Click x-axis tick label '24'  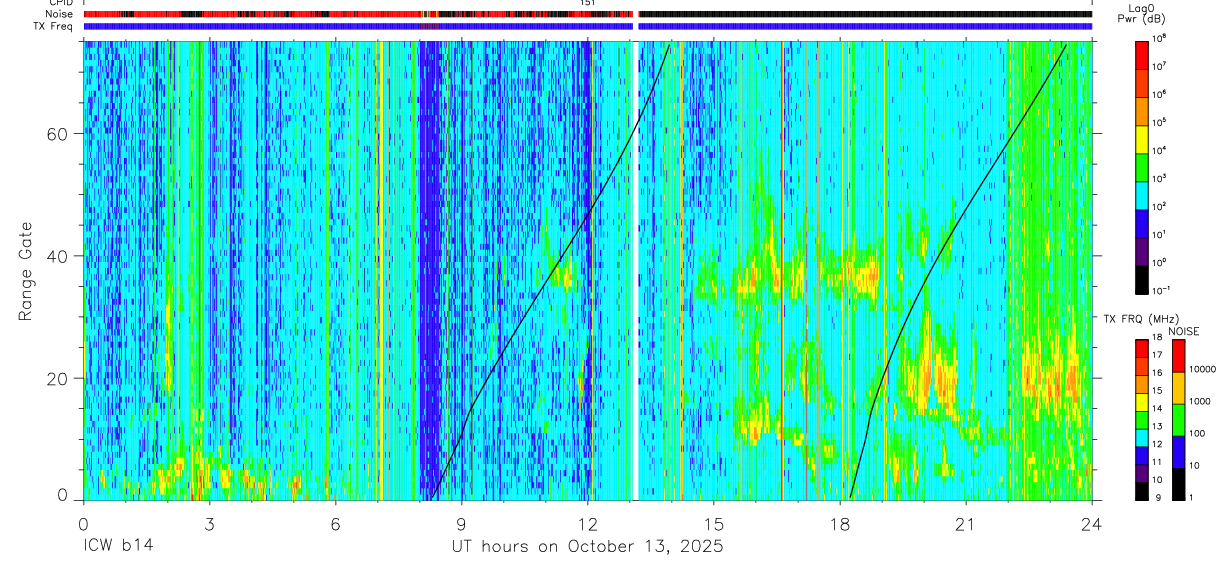[1092, 524]
